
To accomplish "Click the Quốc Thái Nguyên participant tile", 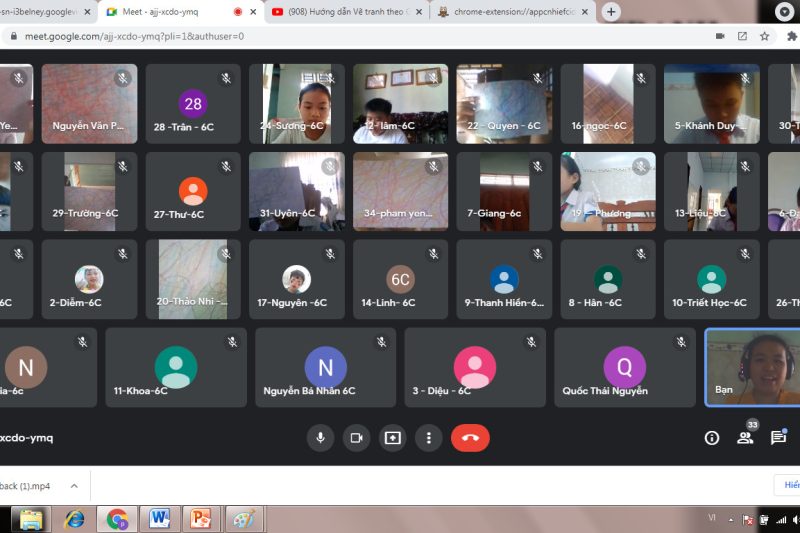I will 624,367.
